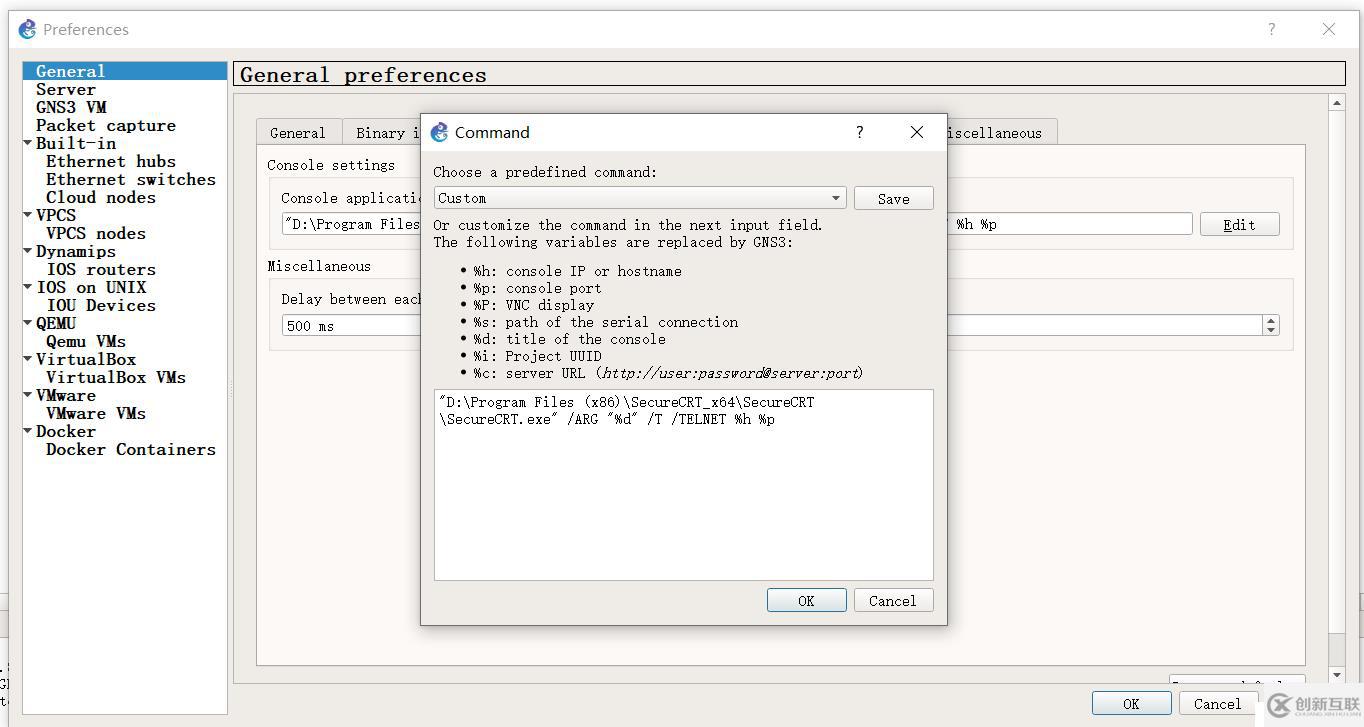Collapse the QEMU tree section
This screenshot has height=727, width=1364.
[x=28, y=323]
